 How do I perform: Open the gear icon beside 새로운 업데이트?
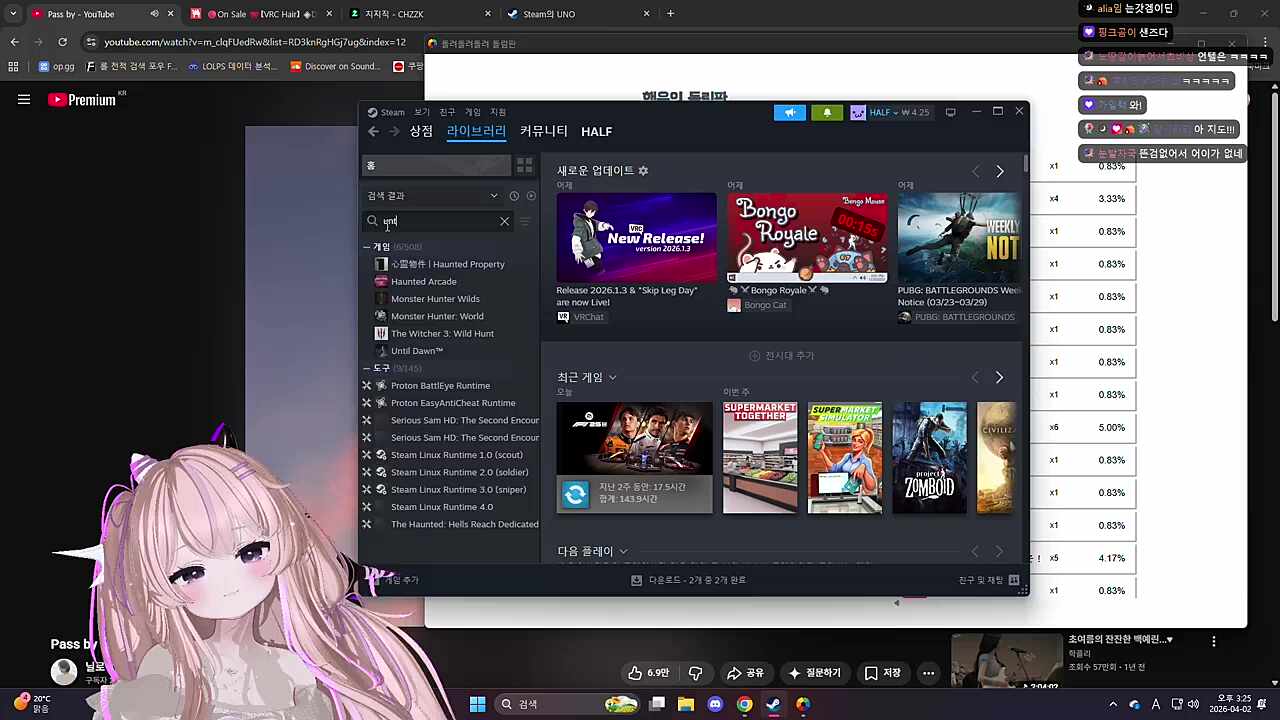coord(643,170)
